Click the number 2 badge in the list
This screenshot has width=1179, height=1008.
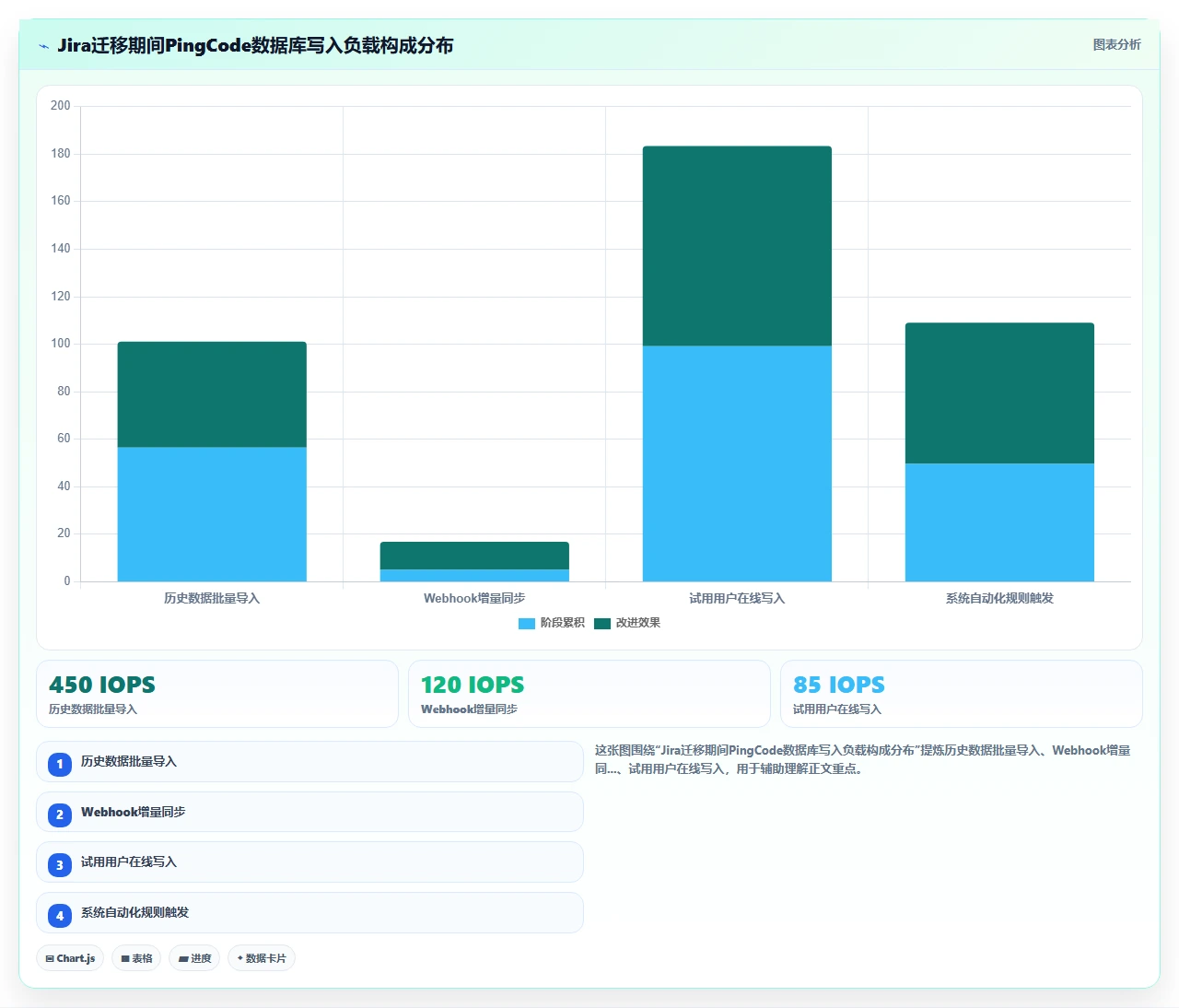[x=60, y=815]
